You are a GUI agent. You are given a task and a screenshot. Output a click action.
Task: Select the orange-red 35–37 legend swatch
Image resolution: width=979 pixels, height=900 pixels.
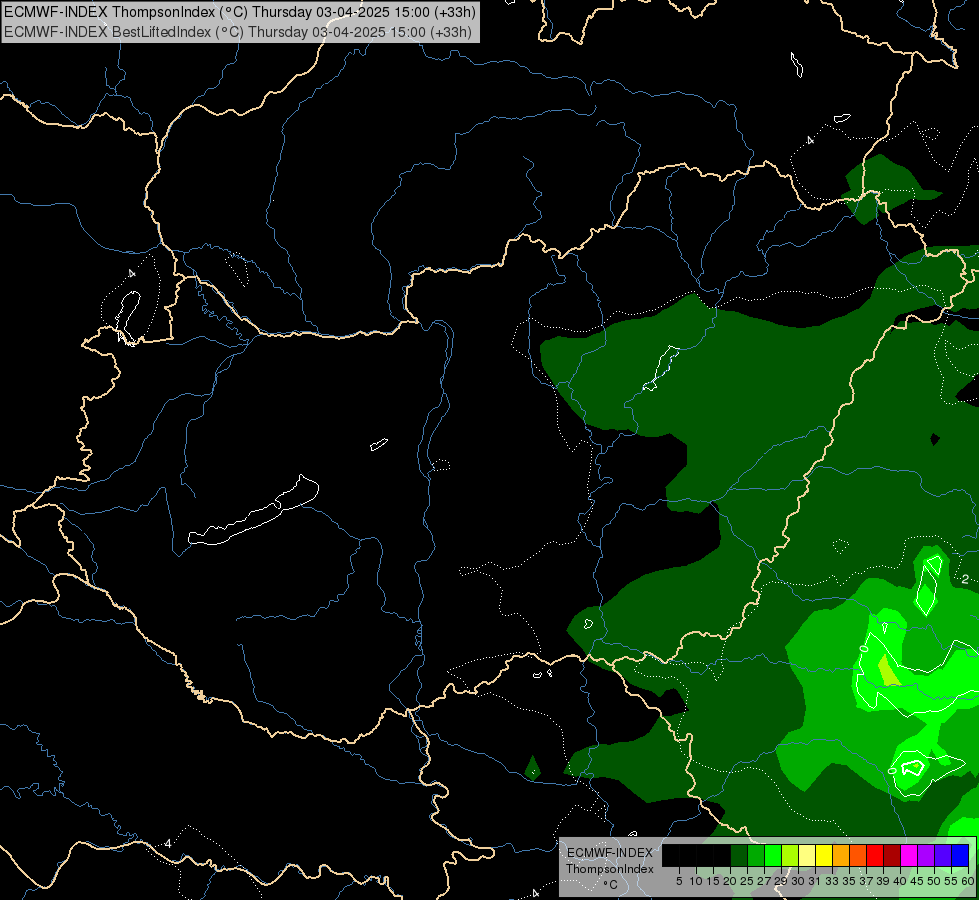click(858, 855)
